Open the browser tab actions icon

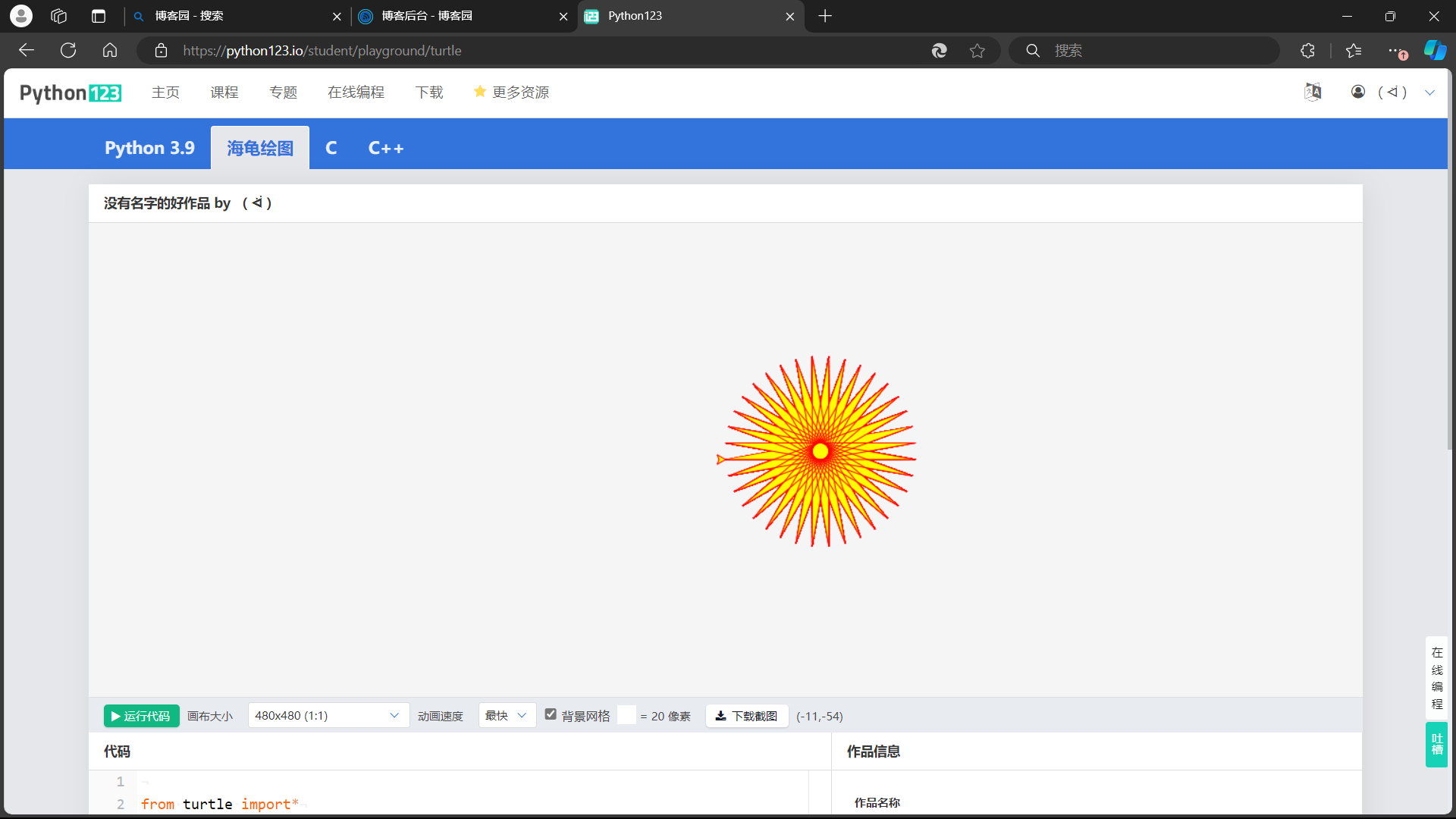pos(99,16)
